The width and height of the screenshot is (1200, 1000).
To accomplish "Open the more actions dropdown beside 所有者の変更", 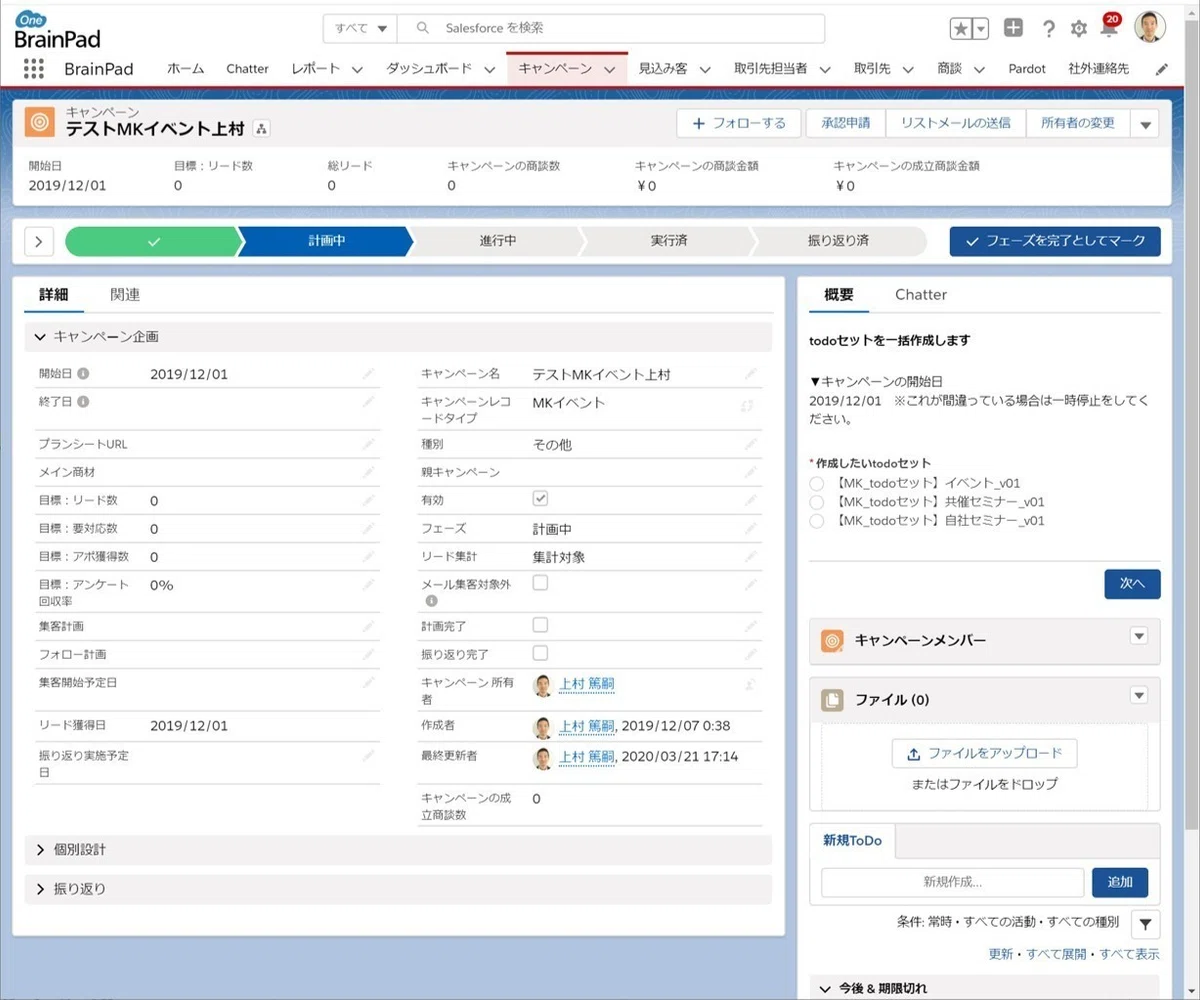I will pyautogui.click(x=1145, y=124).
